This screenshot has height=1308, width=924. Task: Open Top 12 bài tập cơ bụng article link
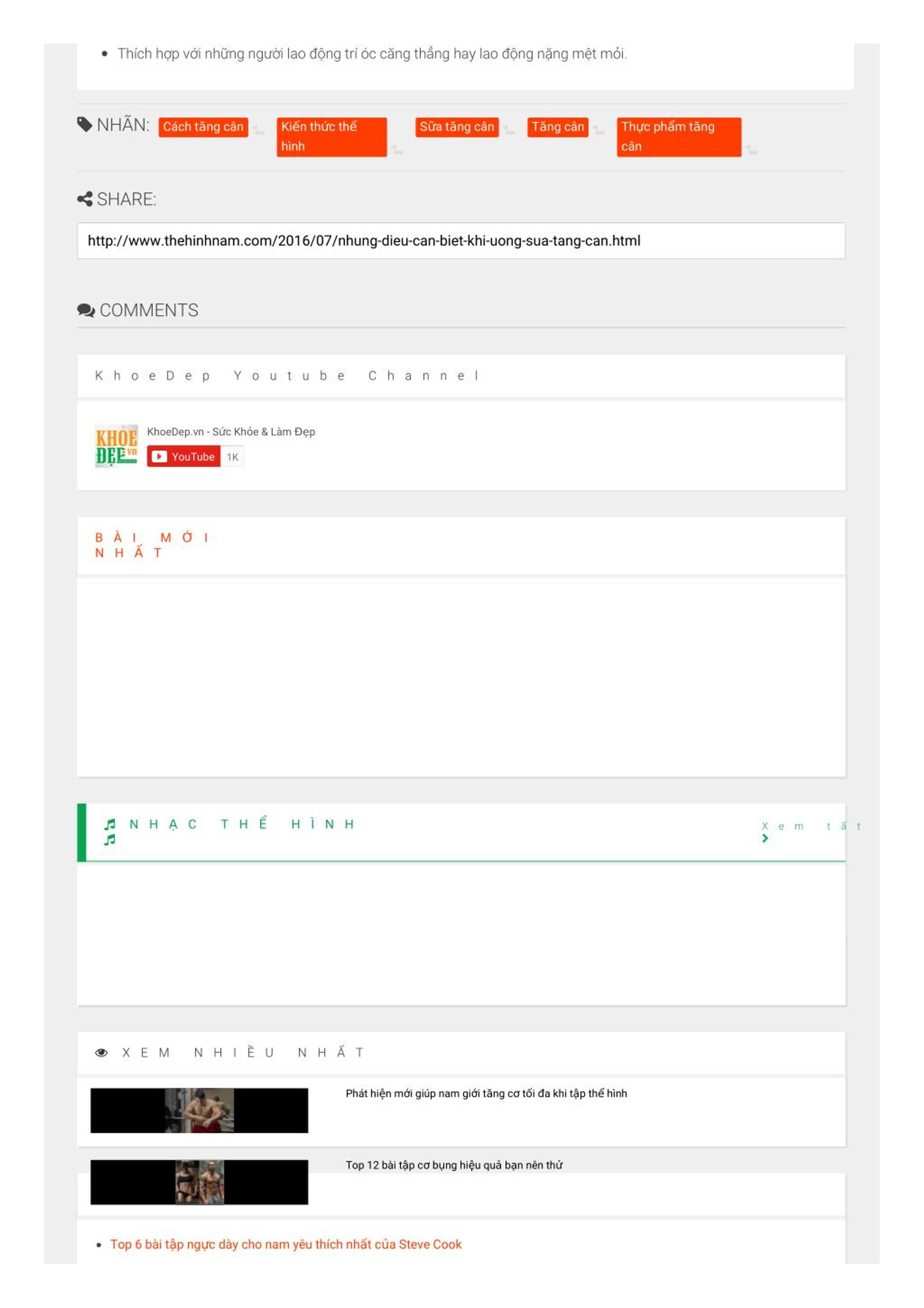click(454, 1165)
